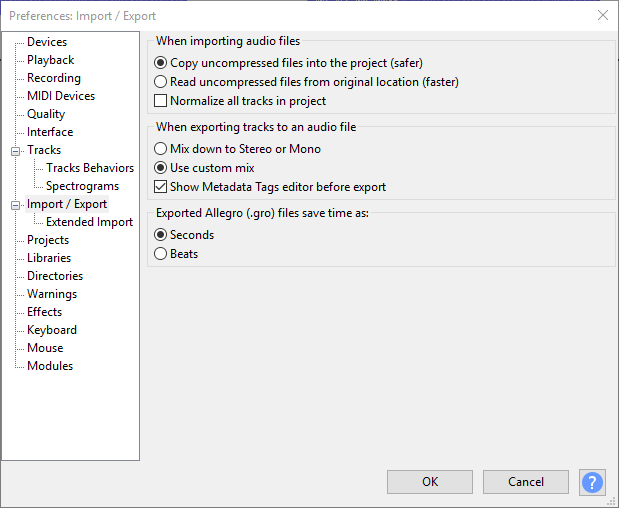
Task: Click the Cancel button
Action: click(x=526, y=482)
